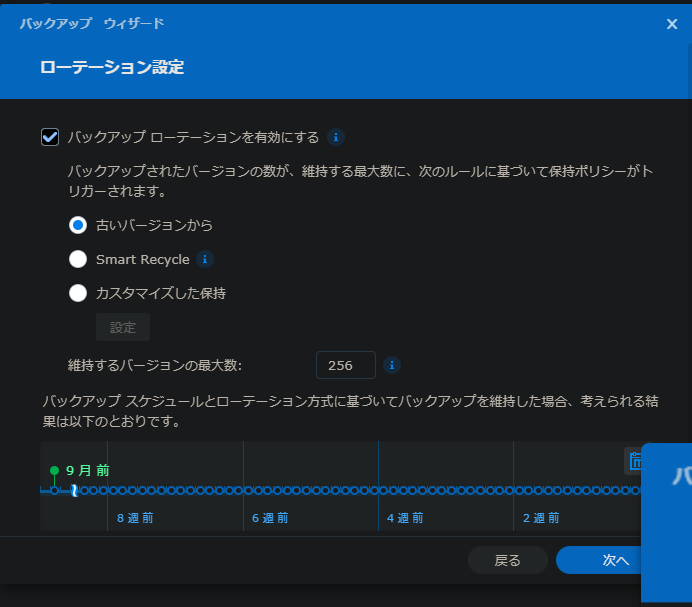This screenshot has height=607, width=692.
Task: Click the 次へ button
Action: point(599,560)
